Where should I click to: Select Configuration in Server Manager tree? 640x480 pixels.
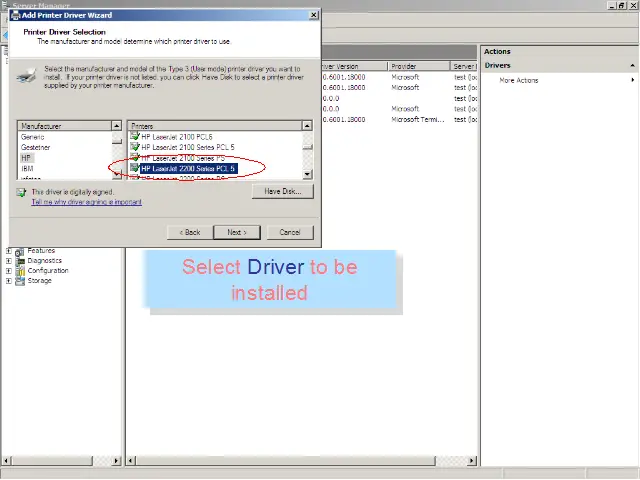48,271
